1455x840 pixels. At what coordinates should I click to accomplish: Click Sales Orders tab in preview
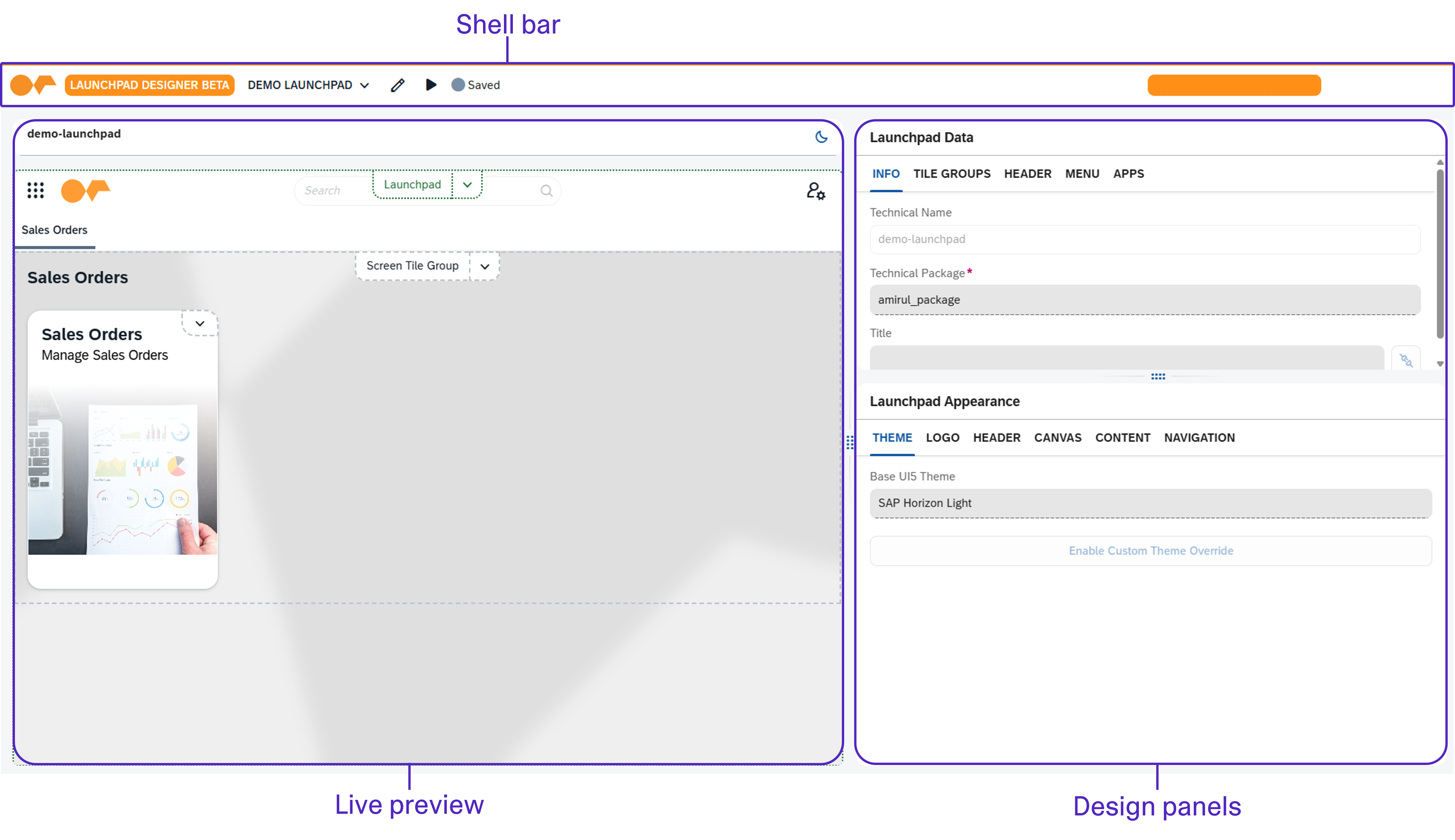(55, 230)
